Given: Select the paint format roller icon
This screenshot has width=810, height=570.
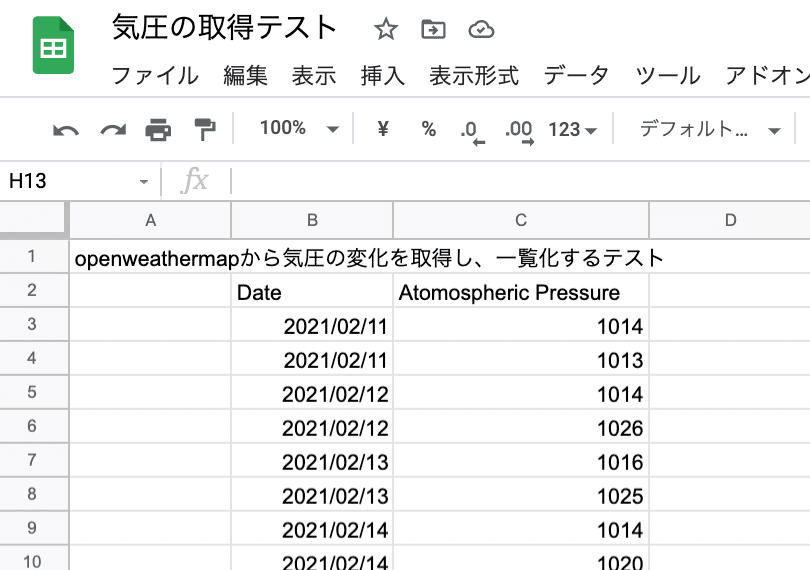Looking at the screenshot, I should click(205, 129).
